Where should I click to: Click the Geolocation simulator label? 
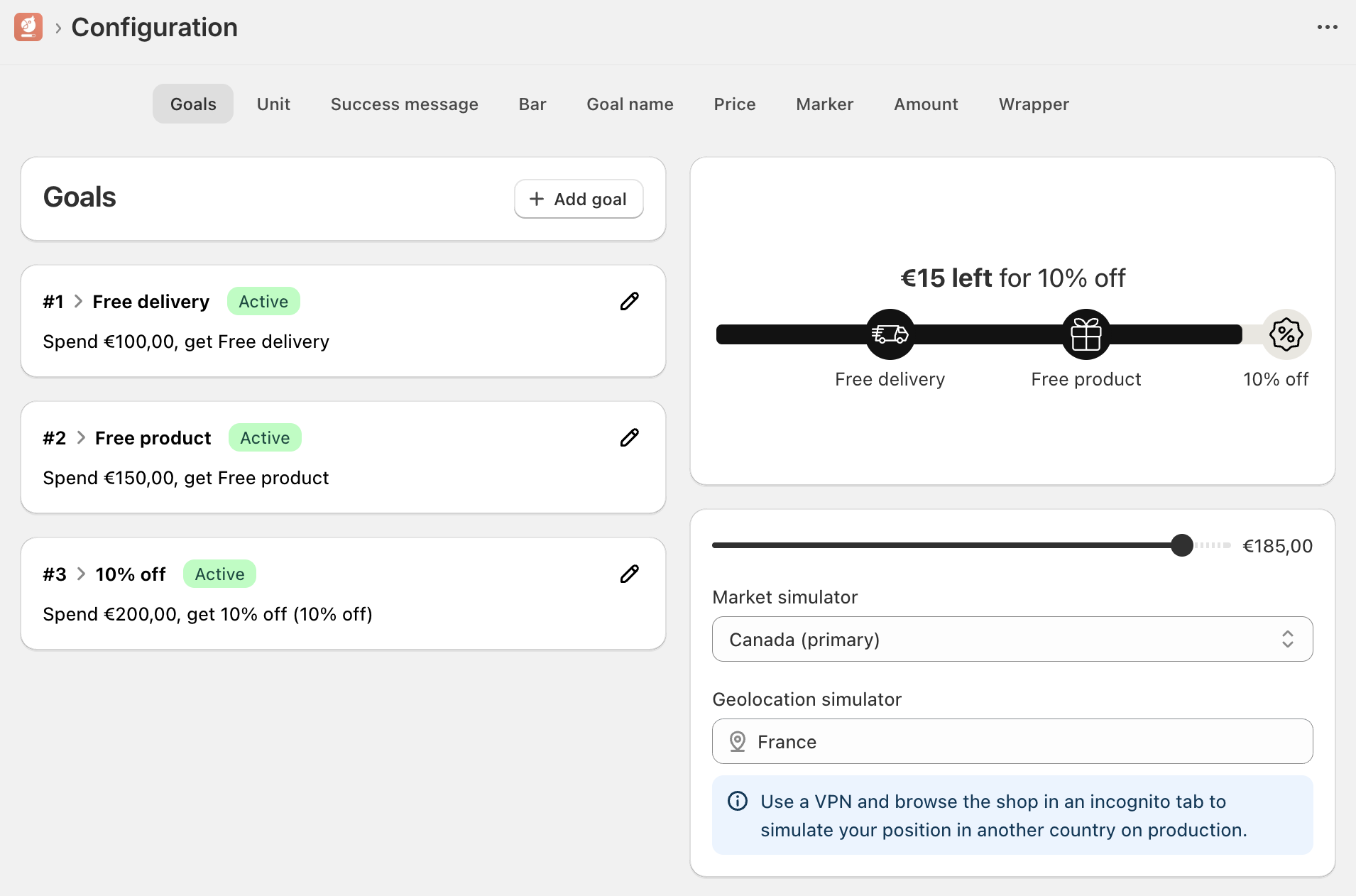click(x=807, y=699)
